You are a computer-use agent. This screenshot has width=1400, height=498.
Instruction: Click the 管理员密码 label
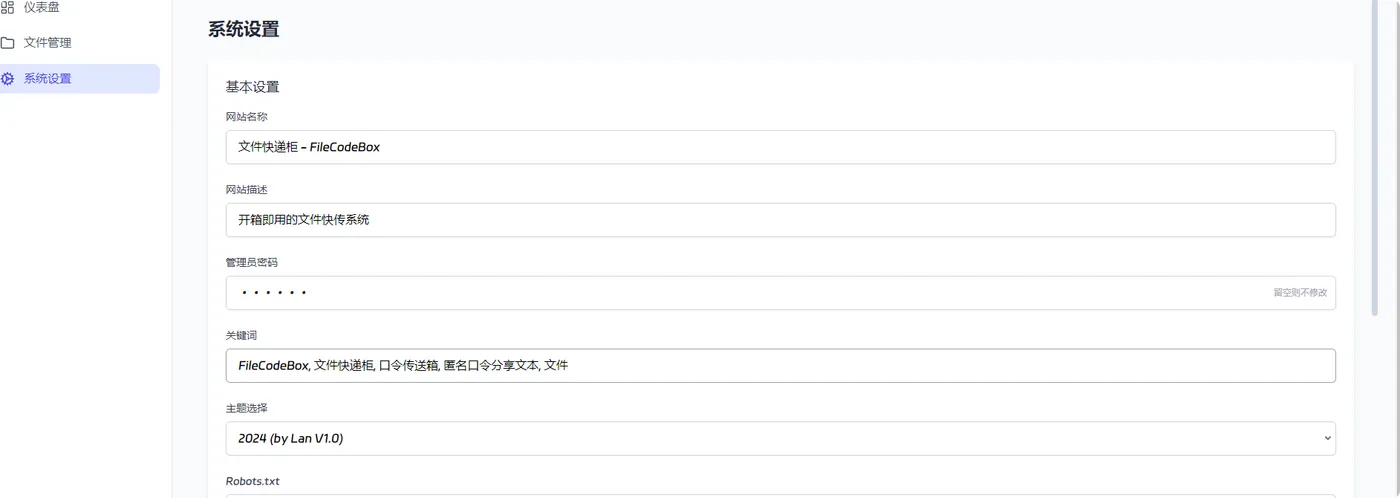click(252, 263)
